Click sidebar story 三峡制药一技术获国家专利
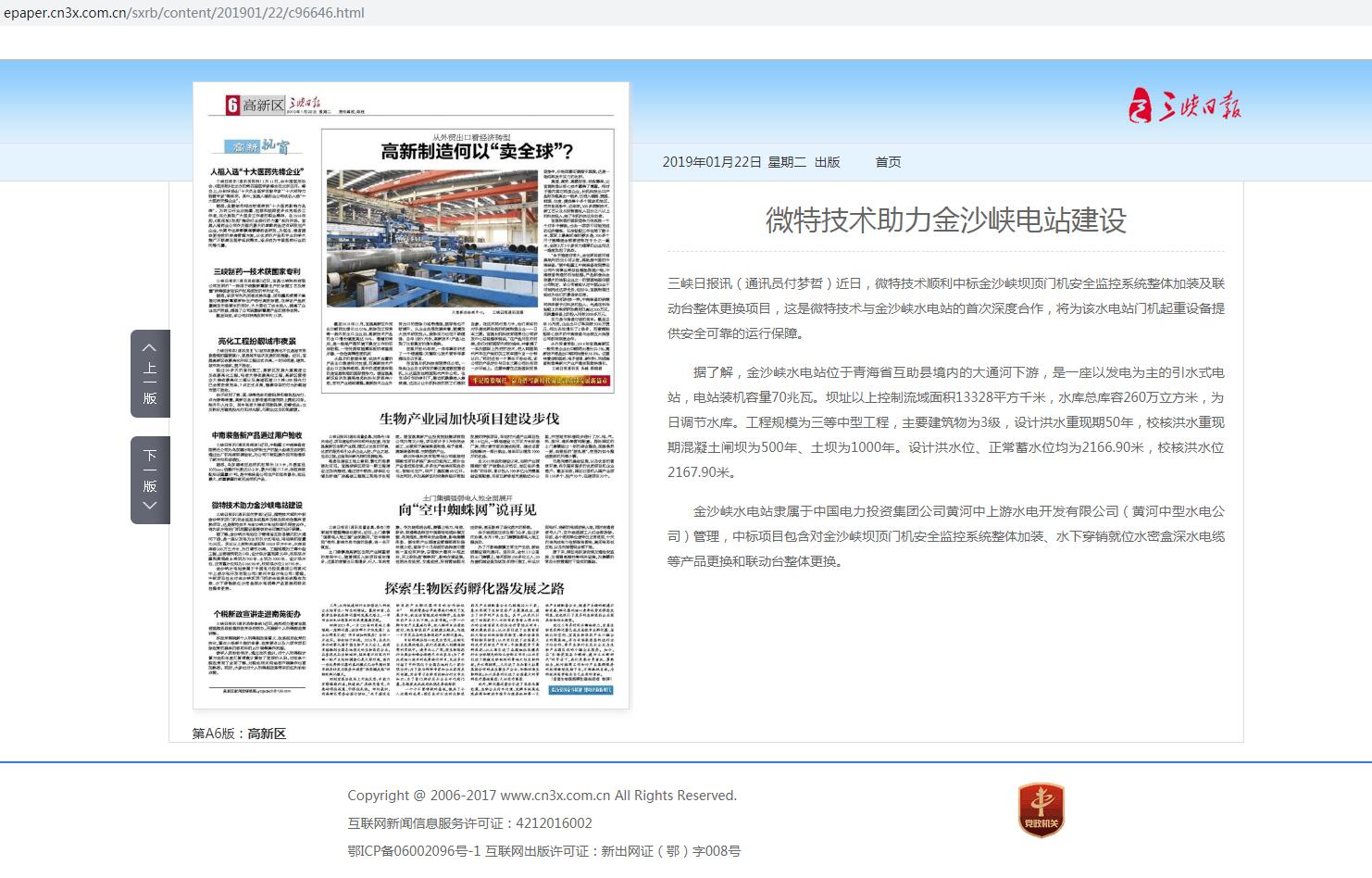 [256, 272]
